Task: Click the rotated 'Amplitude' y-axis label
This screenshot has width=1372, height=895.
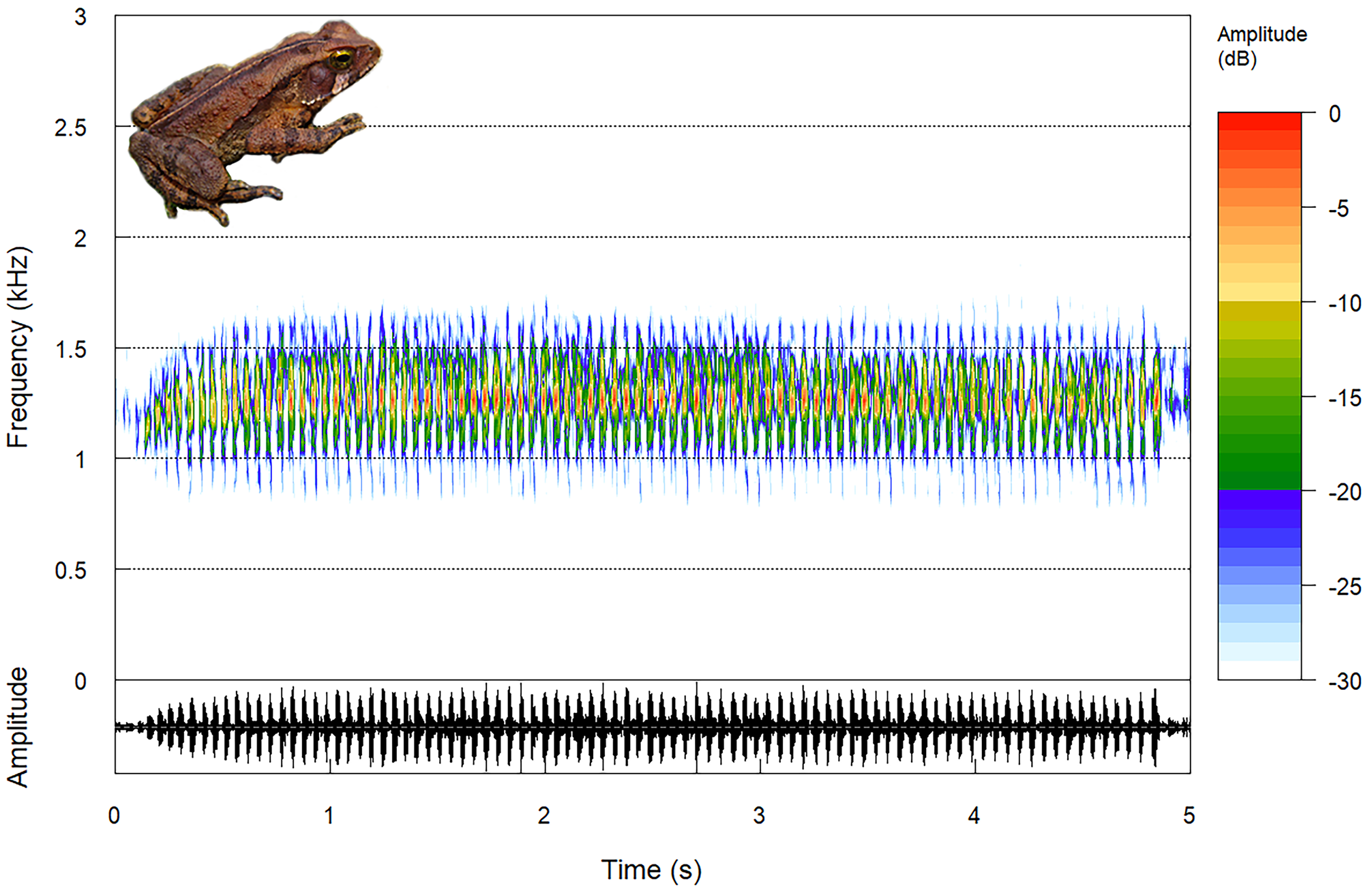Action: (18, 727)
